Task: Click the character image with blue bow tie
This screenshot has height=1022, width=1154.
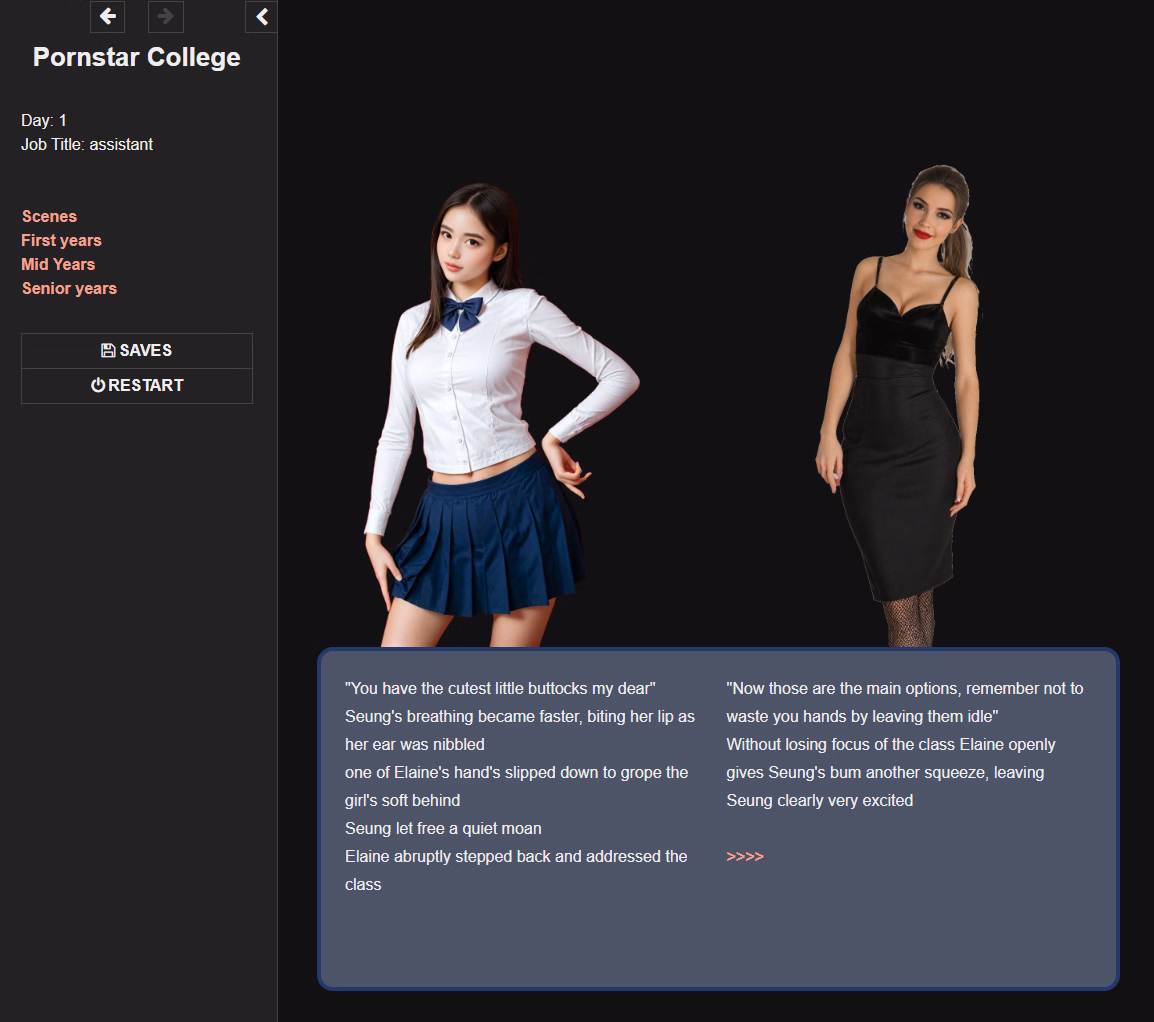Action: click(x=480, y=420)
